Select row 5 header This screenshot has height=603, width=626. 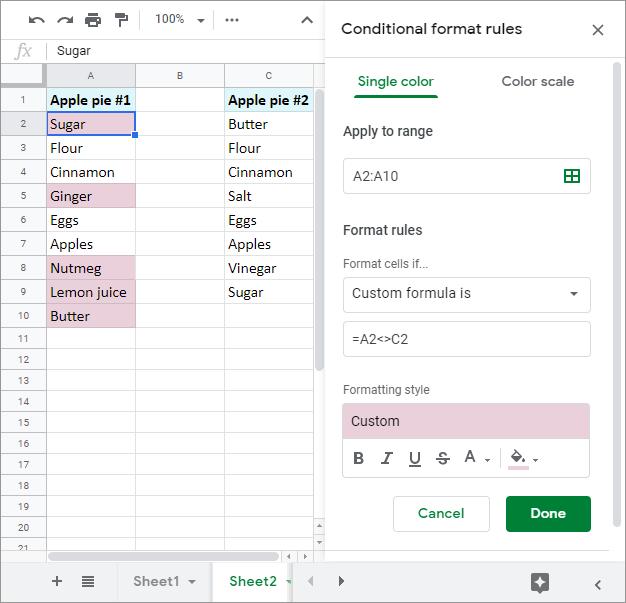pos(23,196)
